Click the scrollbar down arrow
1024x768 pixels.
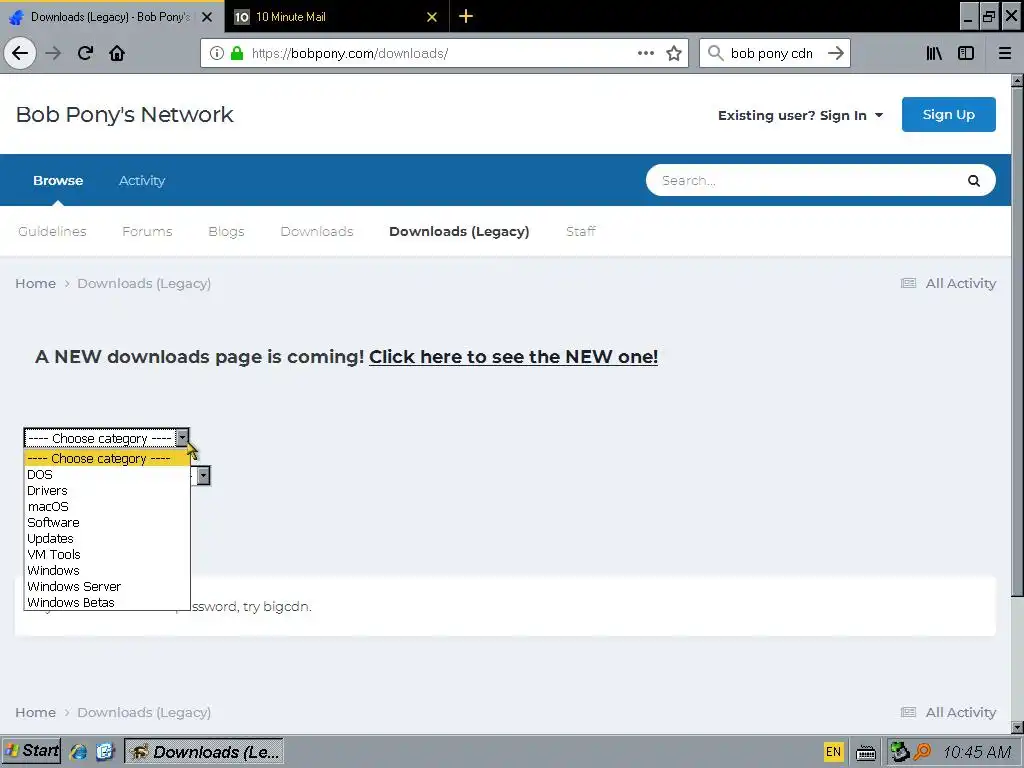click(x=1017, y=727)
